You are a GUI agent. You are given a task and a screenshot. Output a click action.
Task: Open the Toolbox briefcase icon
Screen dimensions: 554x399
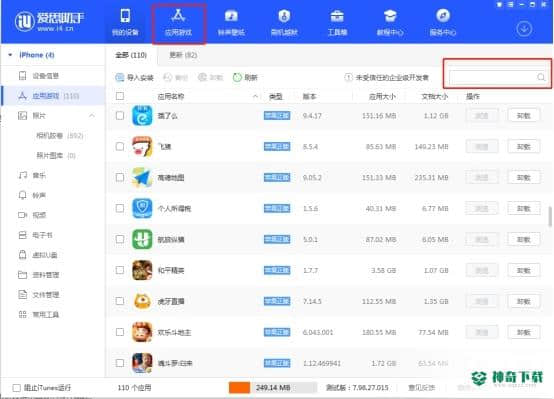337,16
